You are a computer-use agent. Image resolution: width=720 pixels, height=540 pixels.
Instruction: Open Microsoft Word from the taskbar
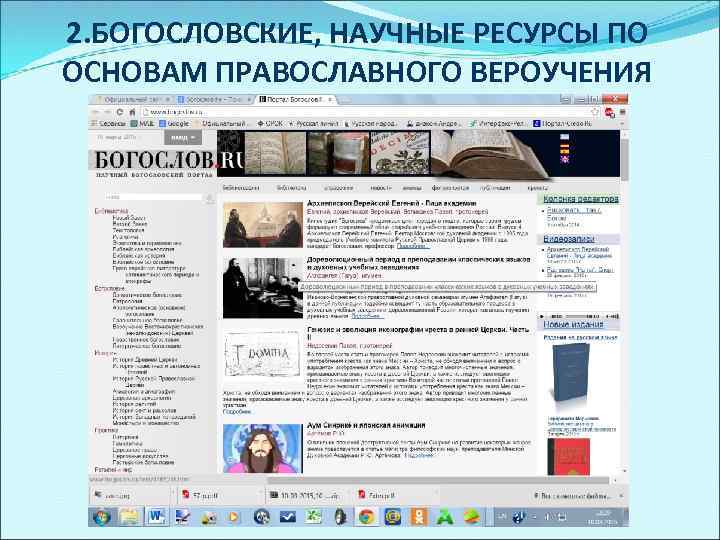pyautogui.click(x=156, y=517)
